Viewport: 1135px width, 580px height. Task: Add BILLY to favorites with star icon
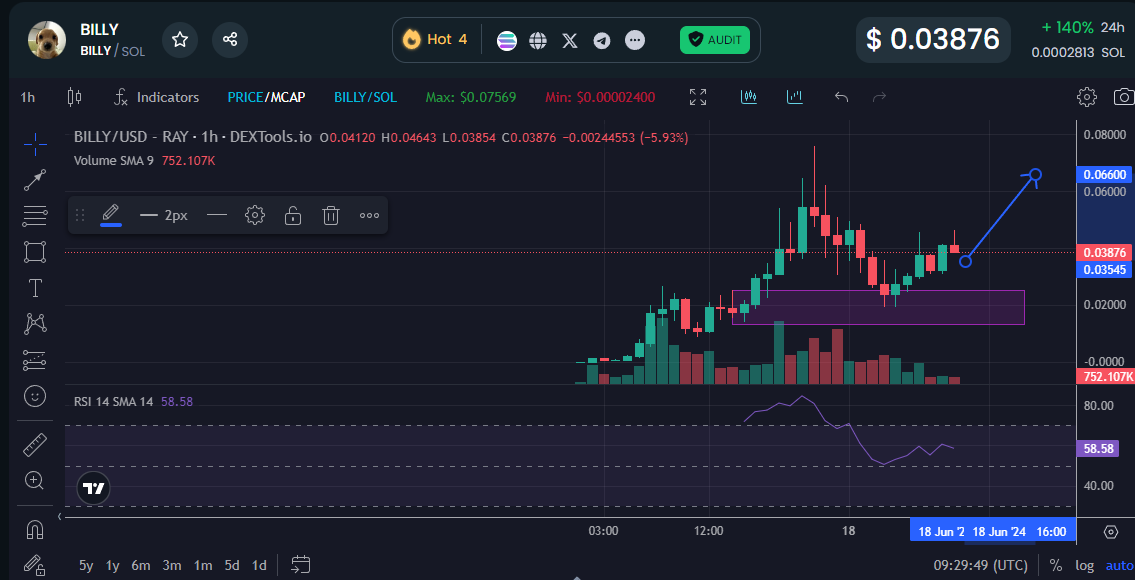180,39
